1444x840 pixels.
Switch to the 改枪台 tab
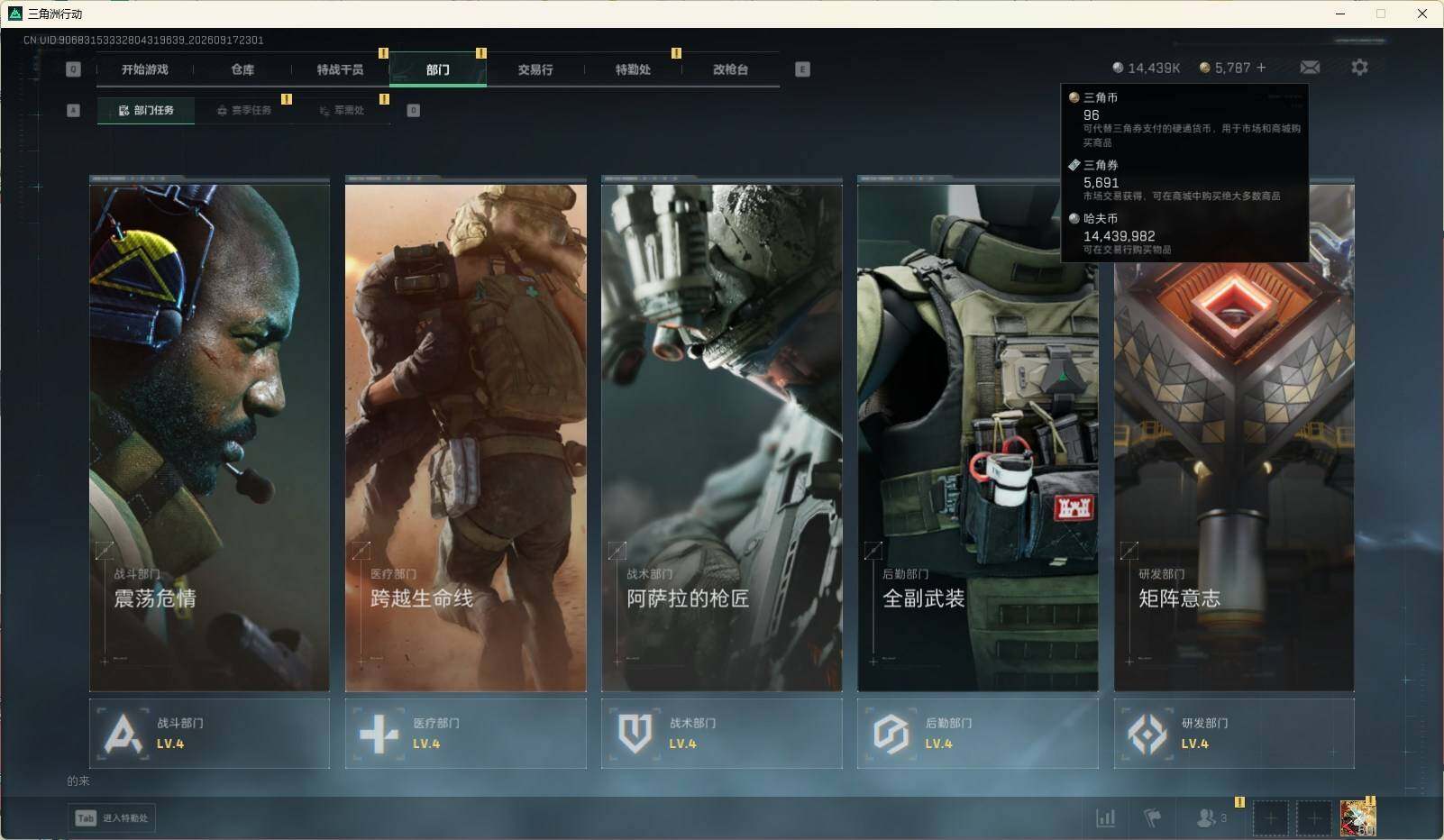(x=730, y=69)
